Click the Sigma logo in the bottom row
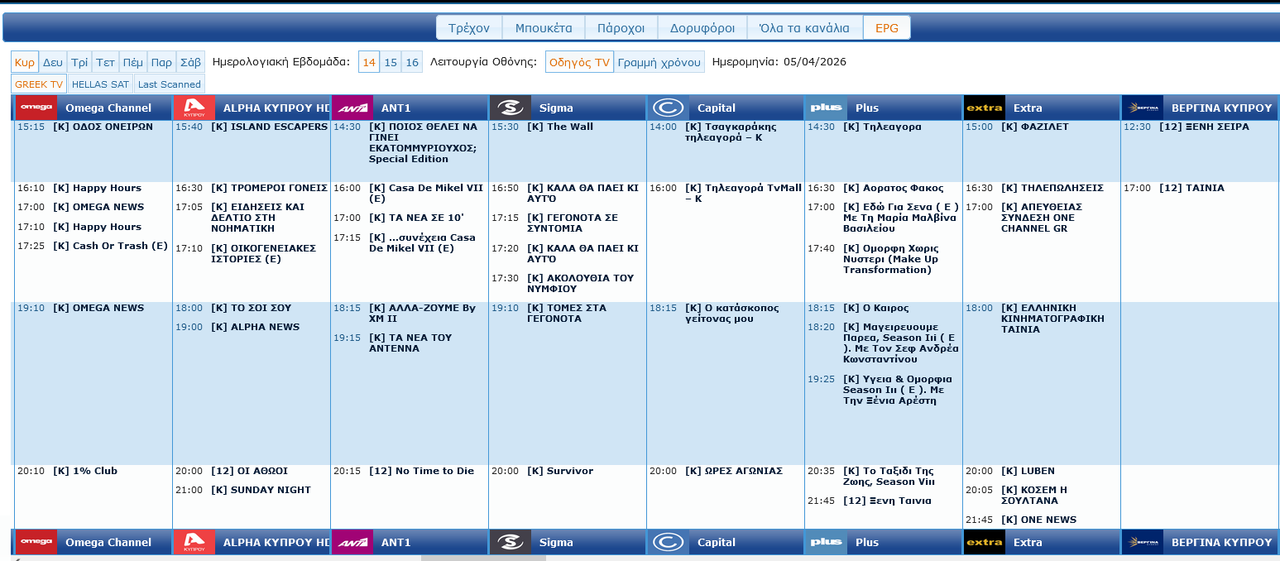The height and width of the screenshot is (561, 1280). click(x=511, y=542)
